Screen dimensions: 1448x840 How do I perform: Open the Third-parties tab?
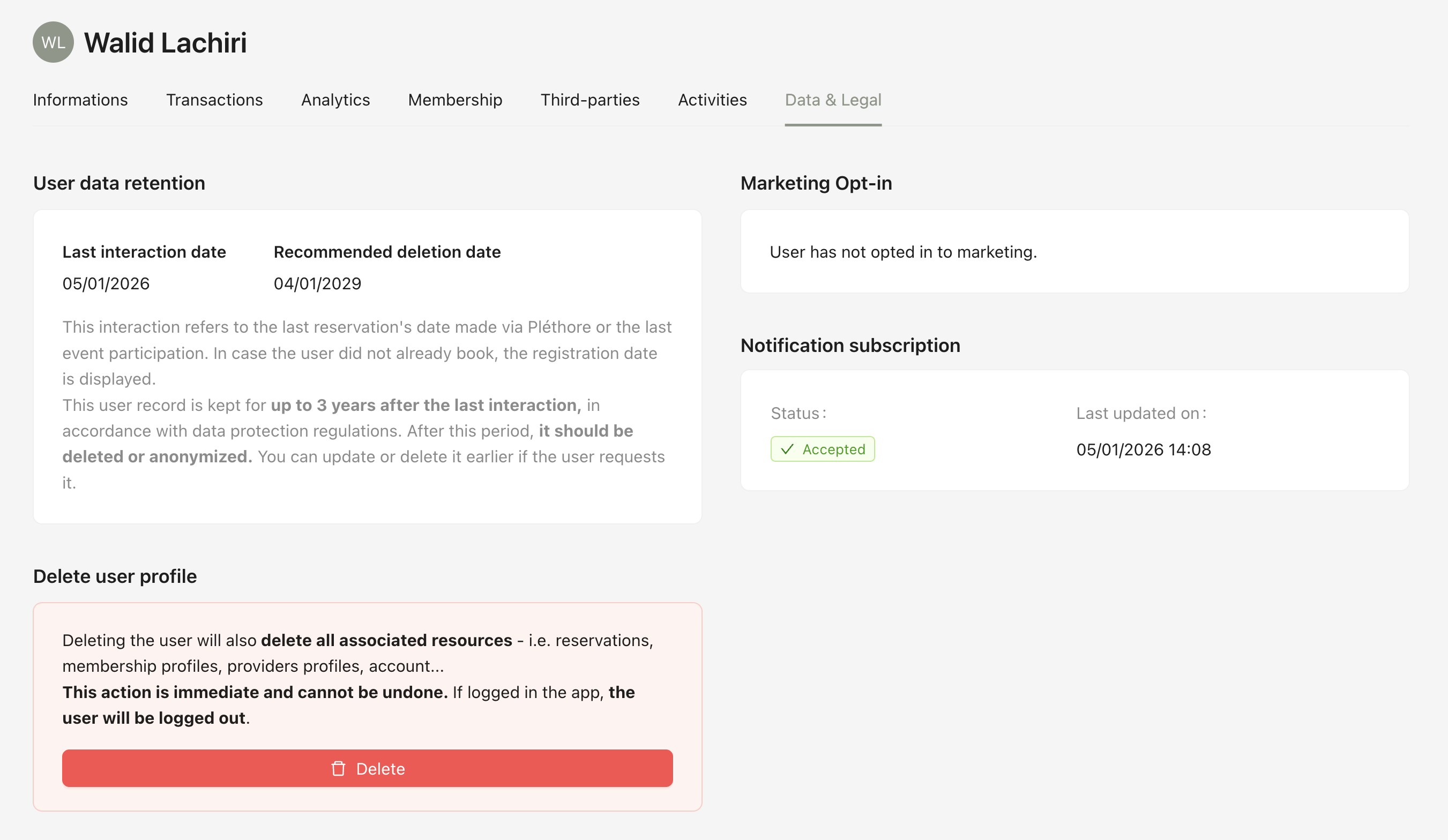589,100
